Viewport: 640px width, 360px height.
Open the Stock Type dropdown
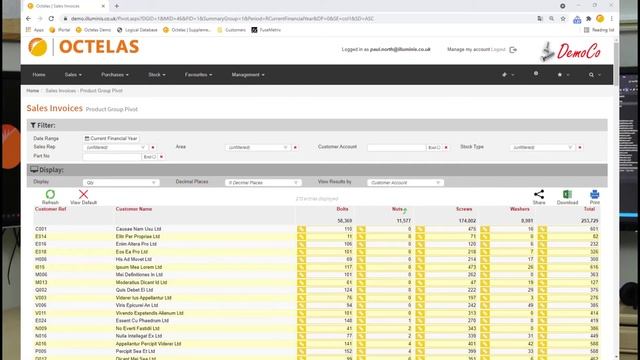pos(542,147)
